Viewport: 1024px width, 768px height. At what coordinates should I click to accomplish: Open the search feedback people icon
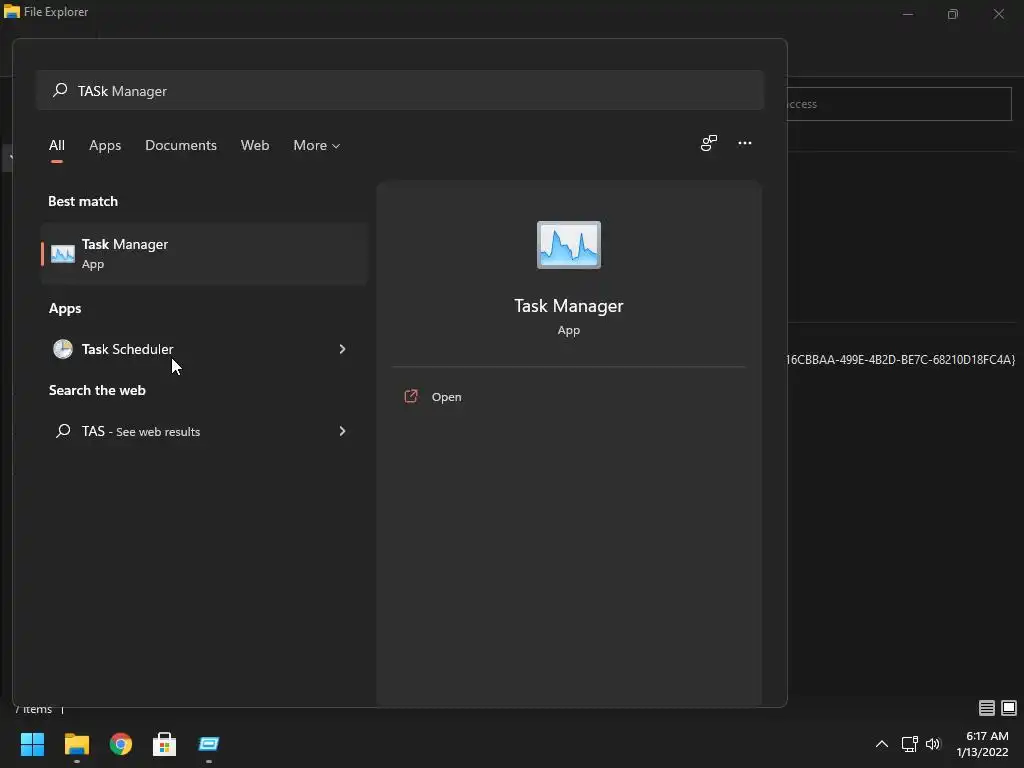(x=709, y=143)
